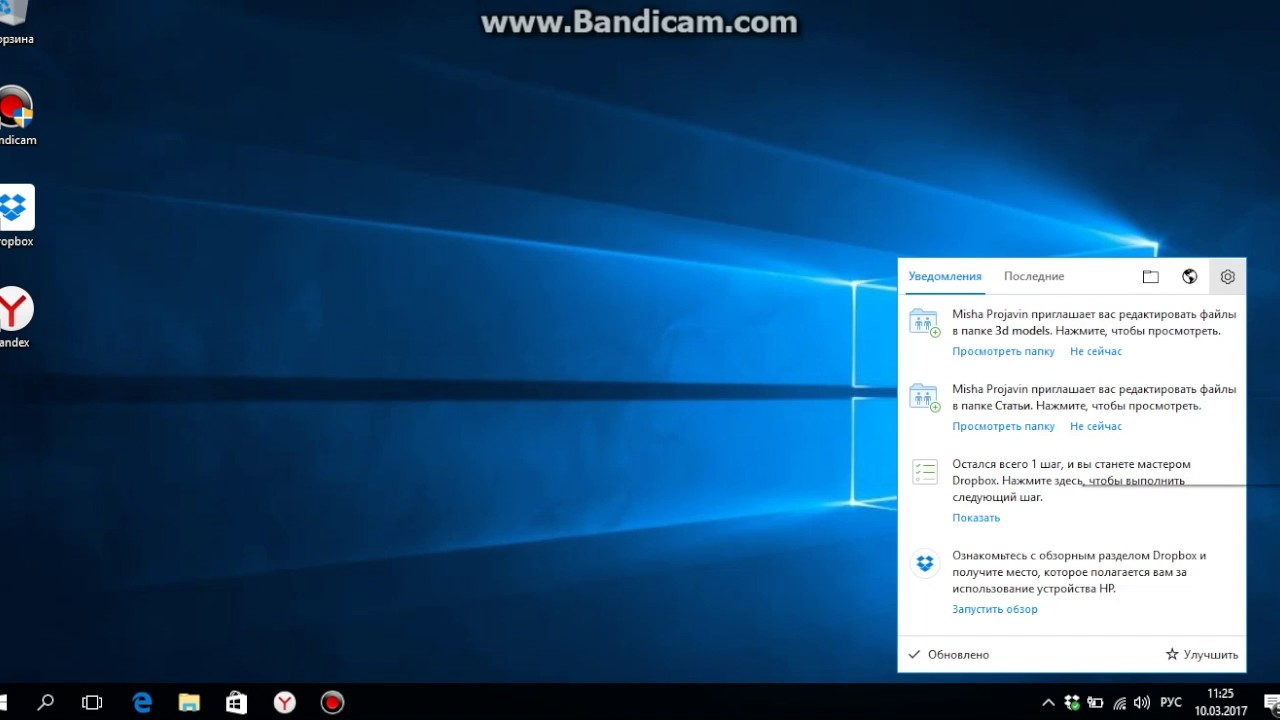Switch to the Уведомления tab
The width and height of the screenshot is (1280, 720).
click(x=945, y=277)
